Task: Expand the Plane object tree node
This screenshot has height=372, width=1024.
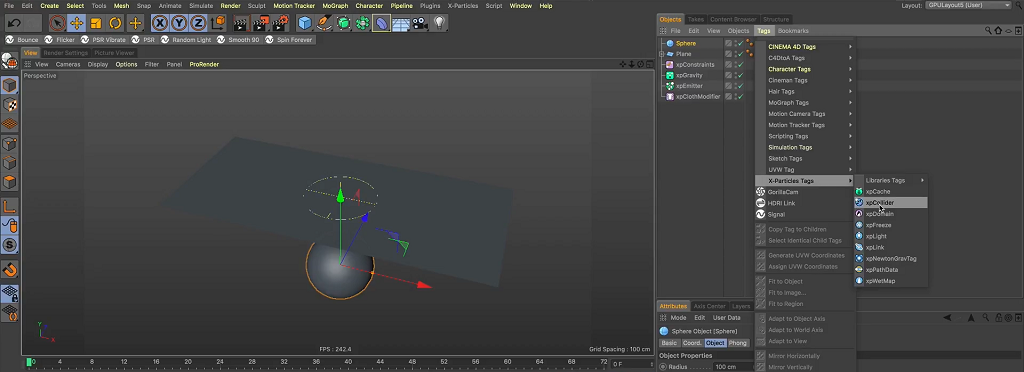Action: (662, 54)
